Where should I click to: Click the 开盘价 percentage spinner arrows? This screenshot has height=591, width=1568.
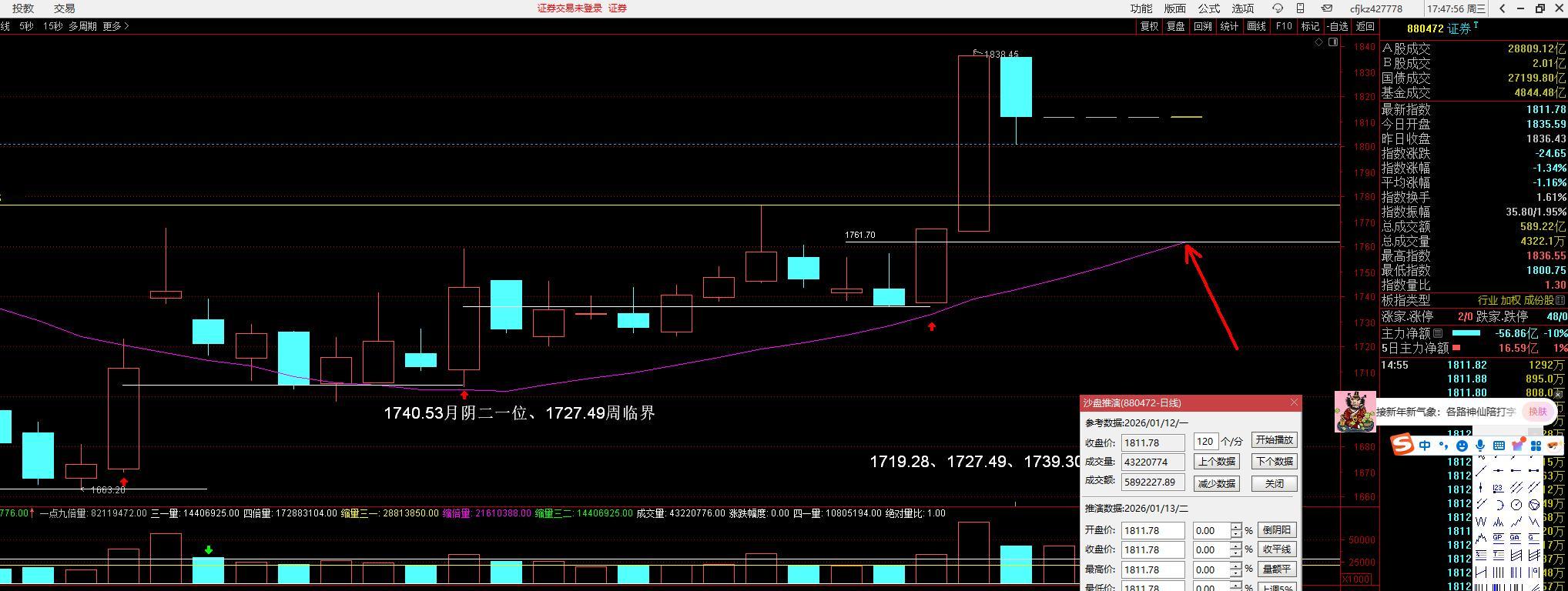pos(1237,530)
